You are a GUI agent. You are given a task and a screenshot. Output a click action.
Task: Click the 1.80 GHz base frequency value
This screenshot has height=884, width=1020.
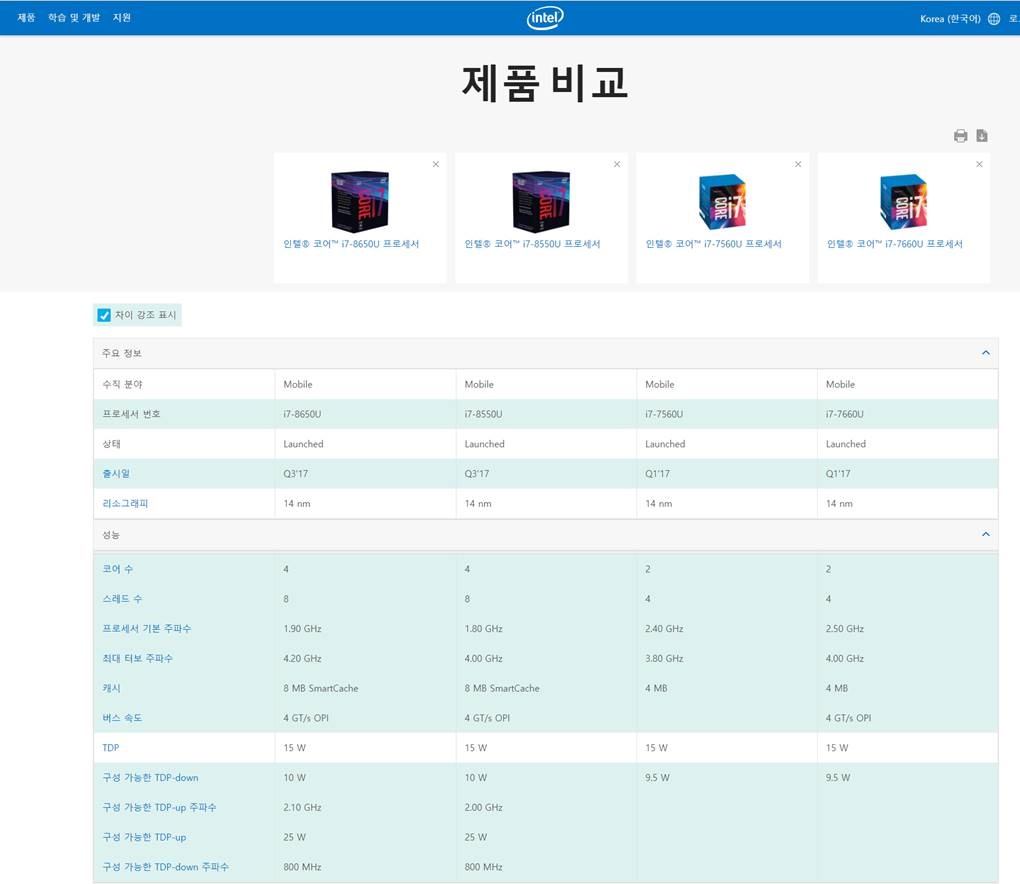pyautogui.click(x=483, y=628)
